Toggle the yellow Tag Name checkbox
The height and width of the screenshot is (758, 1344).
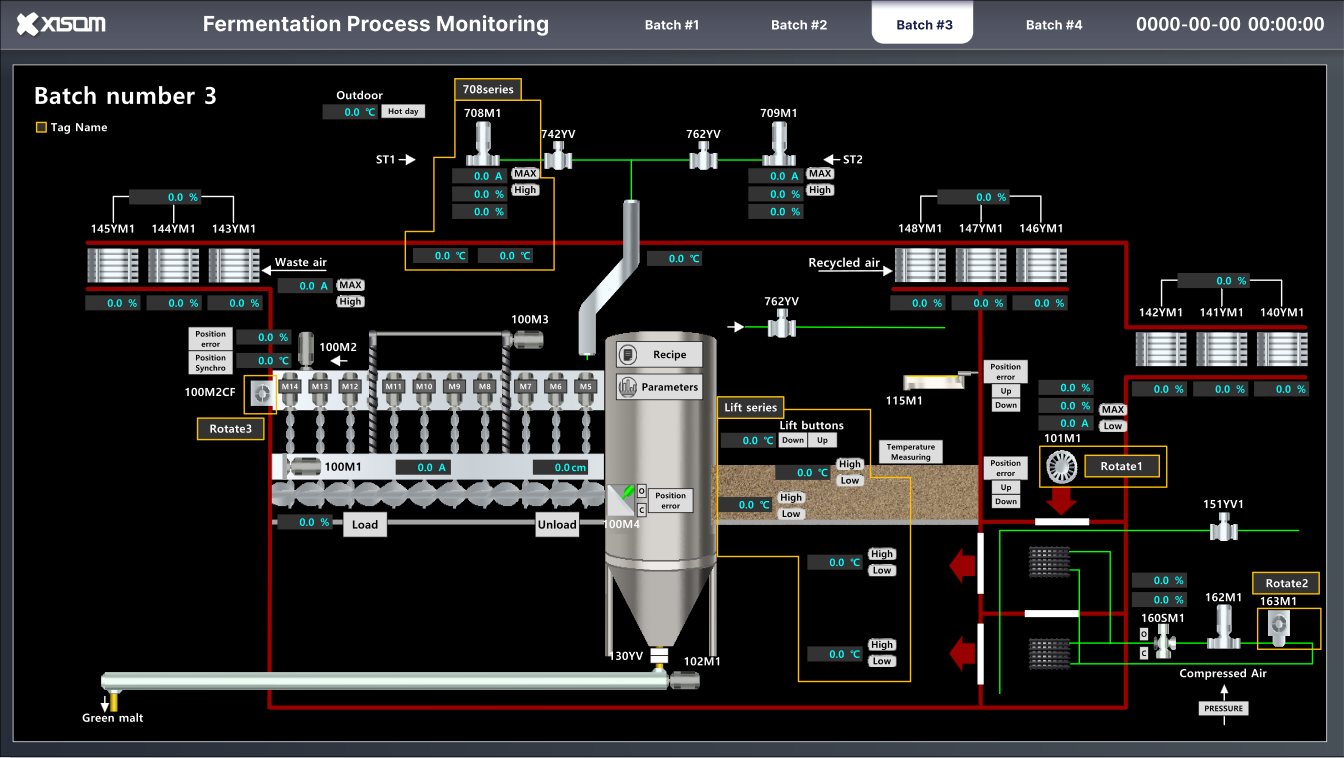41,127
